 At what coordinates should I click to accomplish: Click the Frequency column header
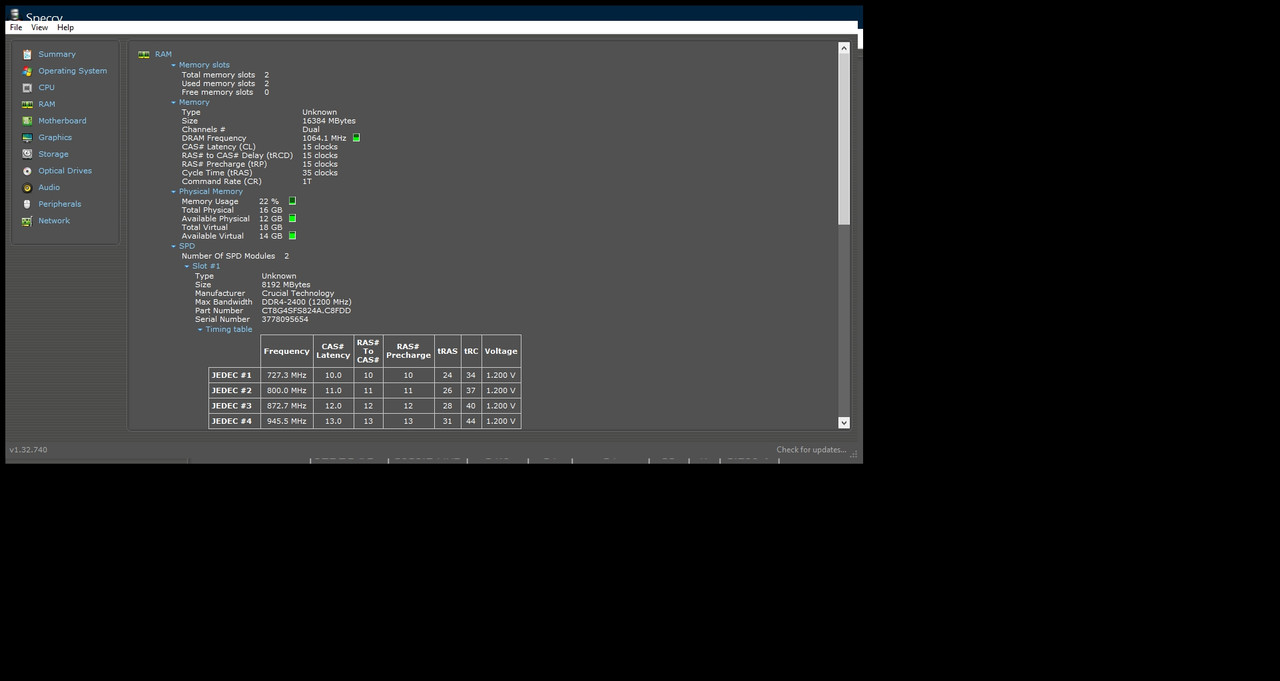click(286, 351)
